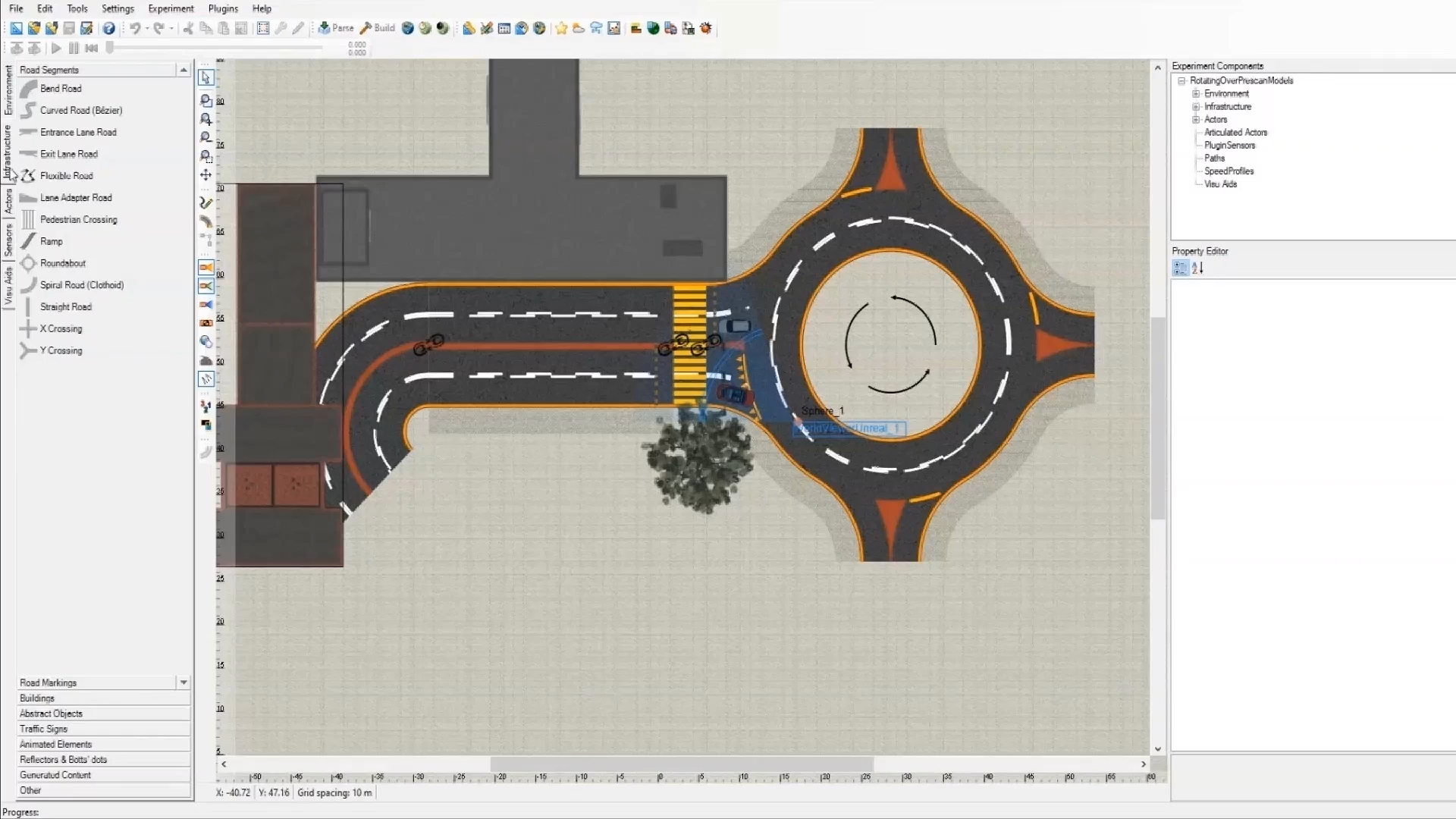
Task: Click the Build toolbar icon
Action: [x=377, y=28]
